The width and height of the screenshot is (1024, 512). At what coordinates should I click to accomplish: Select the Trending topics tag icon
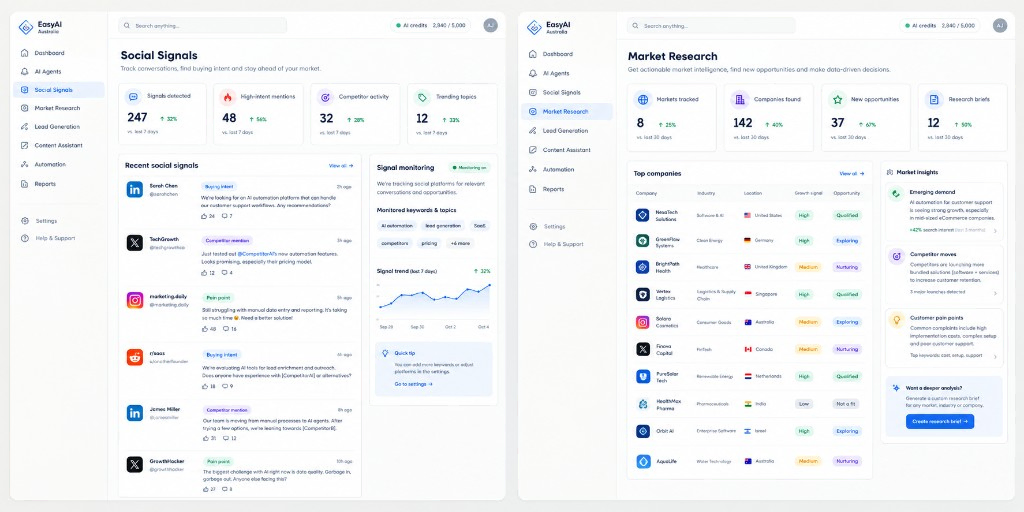pos(422,97)
